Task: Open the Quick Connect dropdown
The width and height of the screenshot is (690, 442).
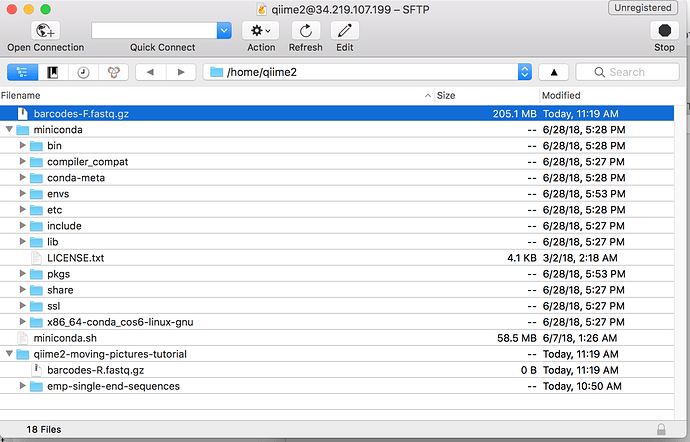Action: pos(224,30)
